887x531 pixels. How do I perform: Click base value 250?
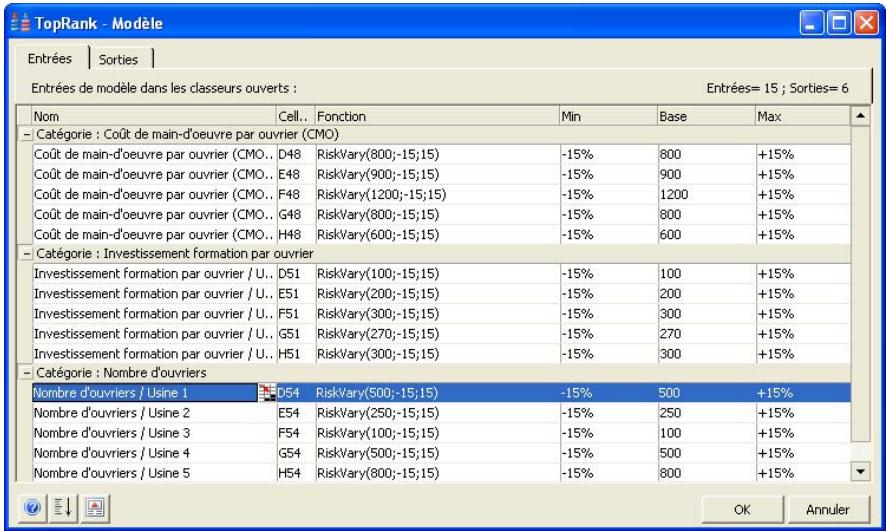tap(670, 413)
